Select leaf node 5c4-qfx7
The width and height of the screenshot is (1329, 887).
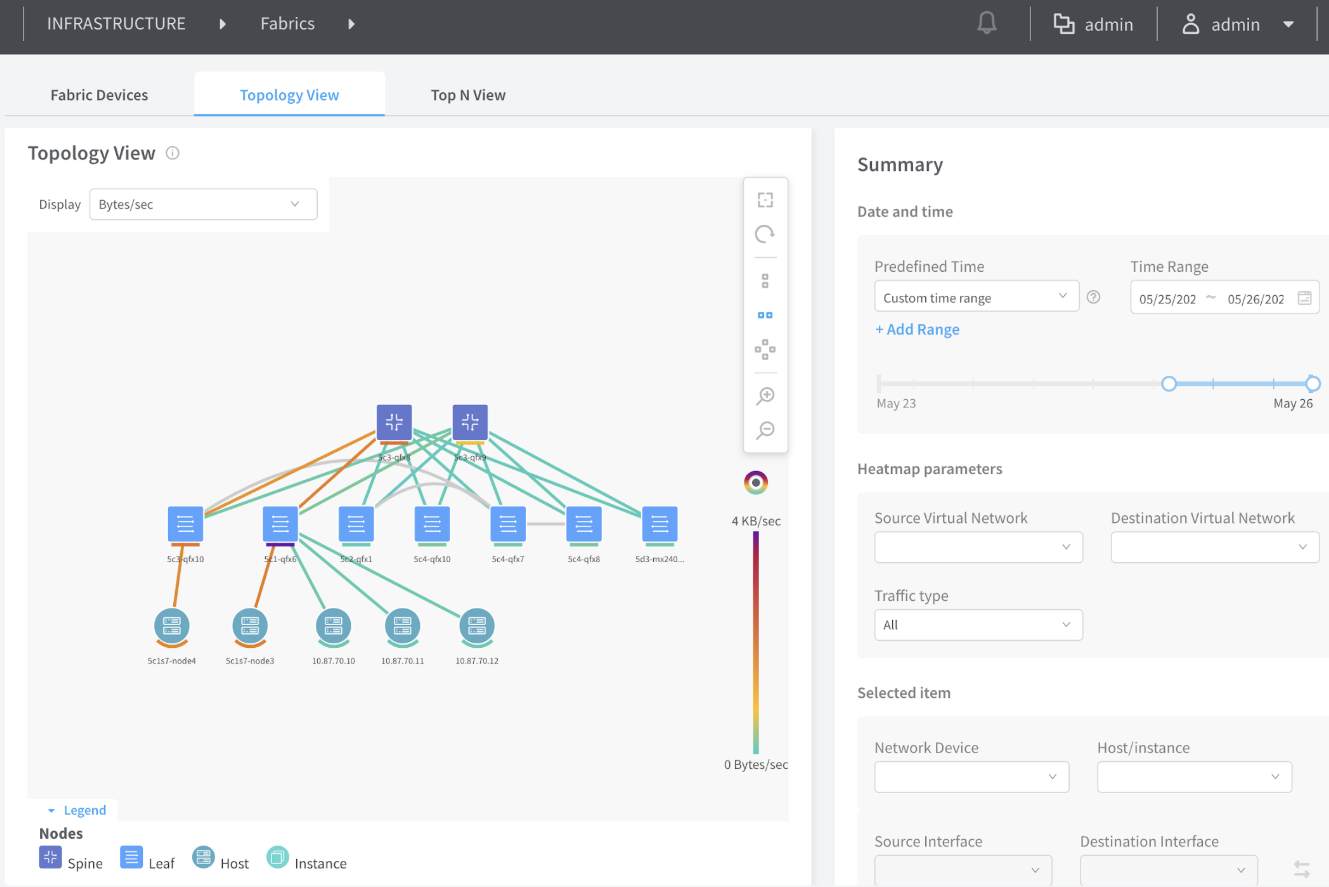tap(508, 524)
